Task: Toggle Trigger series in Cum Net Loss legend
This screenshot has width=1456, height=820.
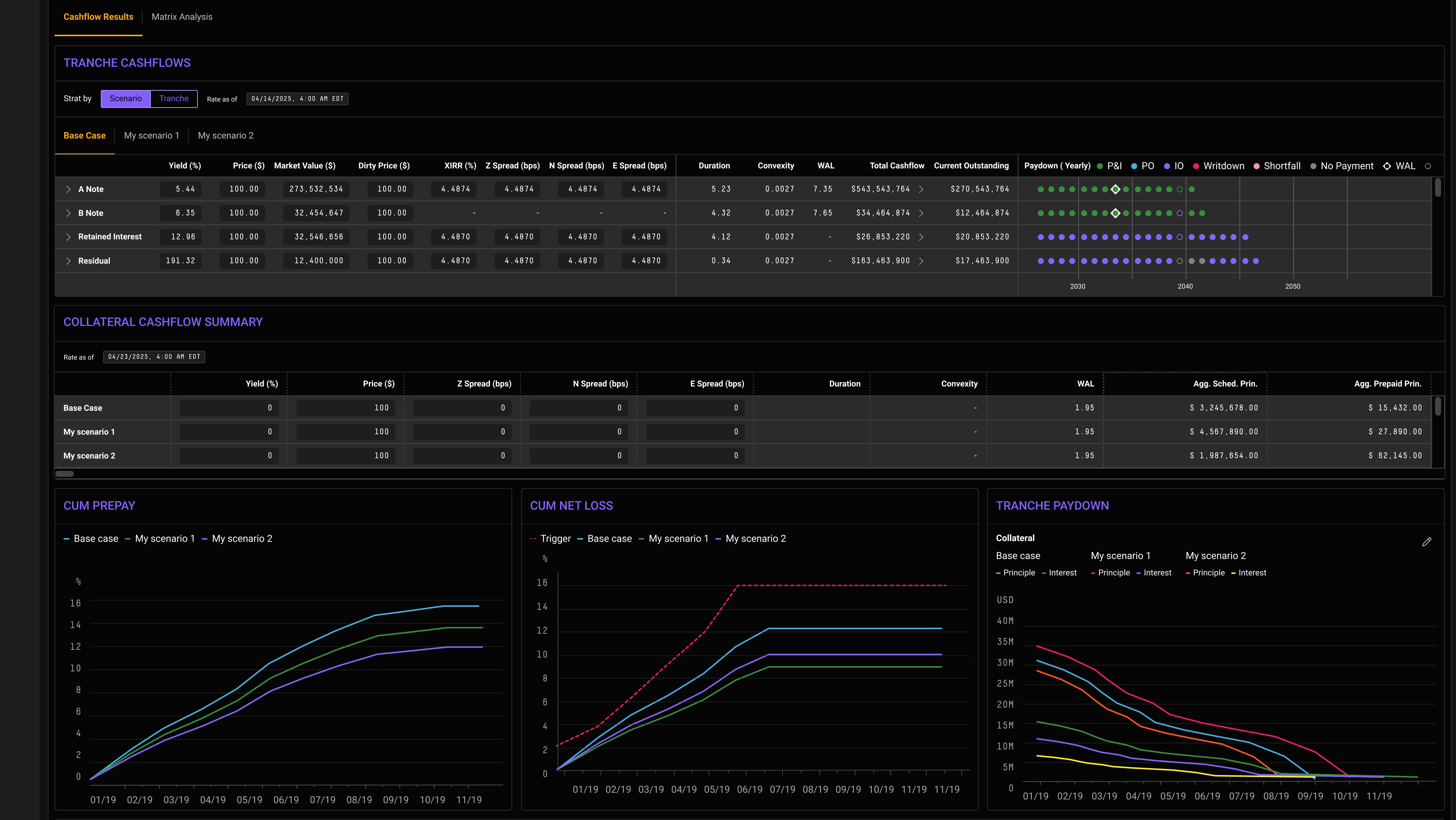Action: pyautogui.click(x=551, y=539)
